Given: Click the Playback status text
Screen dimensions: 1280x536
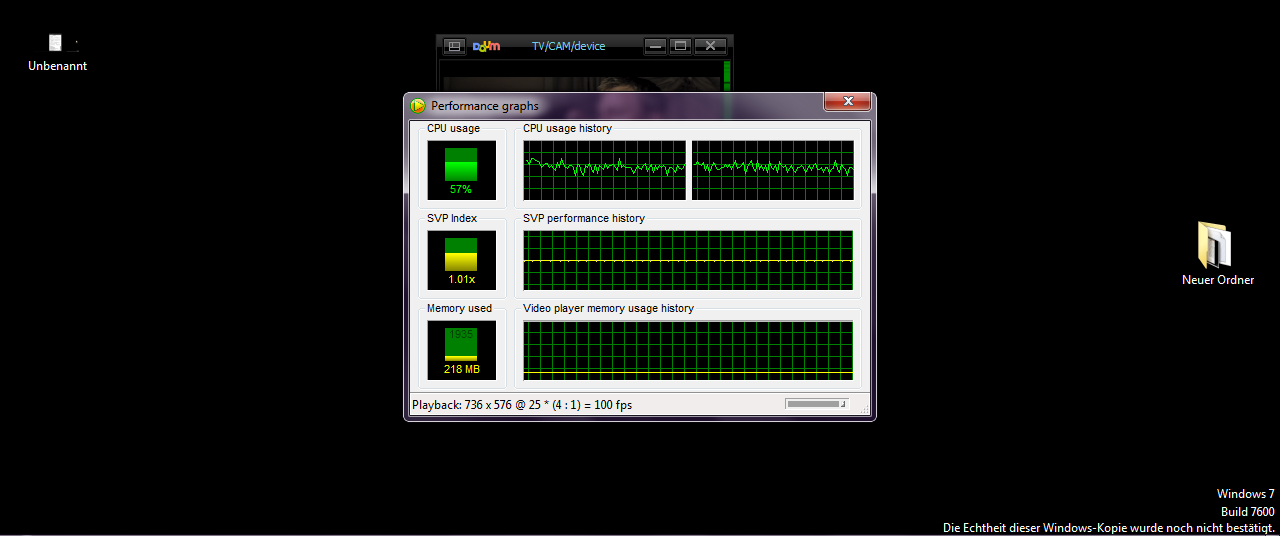Looking at the screenshot, I should pos(522,405).
